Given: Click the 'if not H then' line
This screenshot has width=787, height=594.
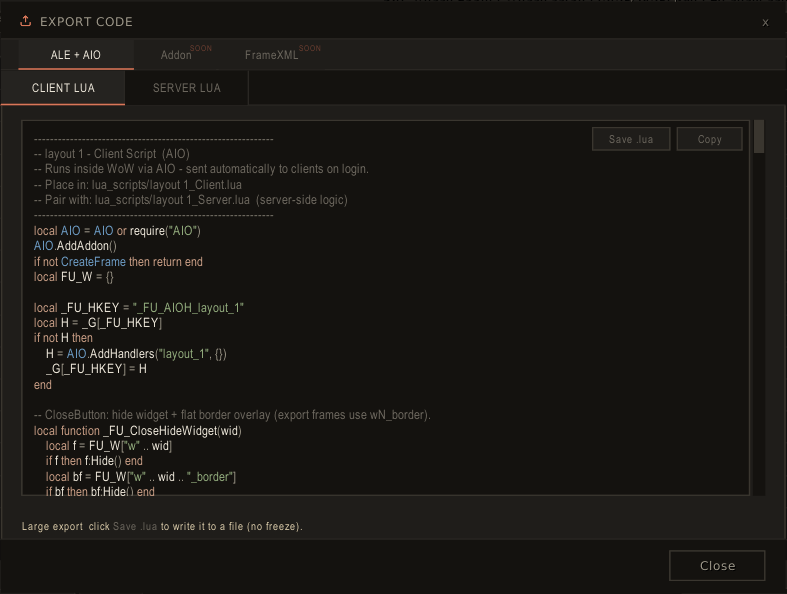Looking at the screenshot, I should coord(63,338).
